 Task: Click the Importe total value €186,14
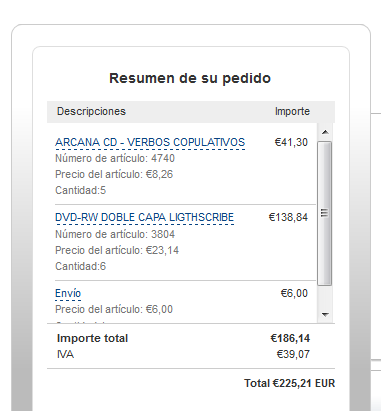coord(290,338)
